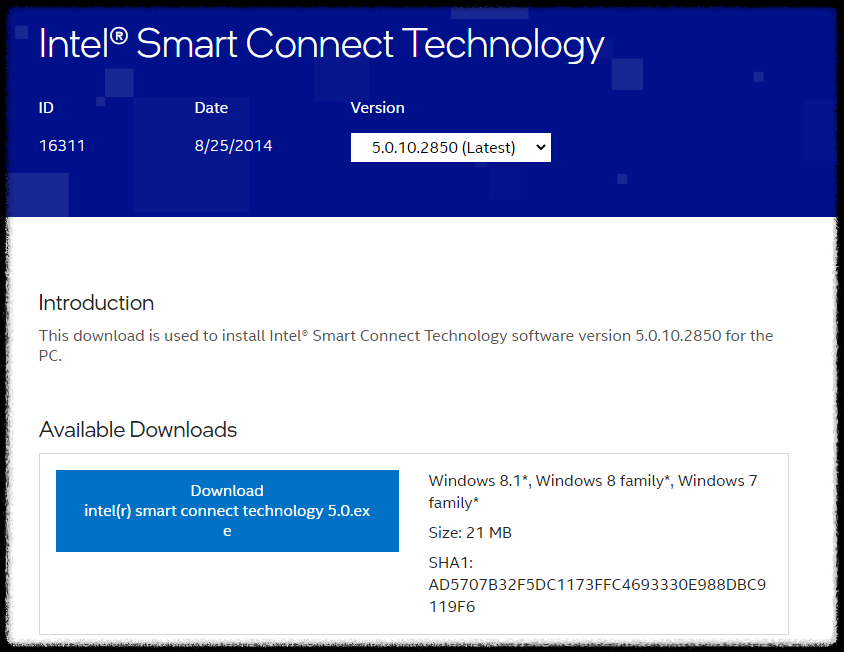Click the Available Downloads heading
The image size is (844, 652).
coord(138,430)
